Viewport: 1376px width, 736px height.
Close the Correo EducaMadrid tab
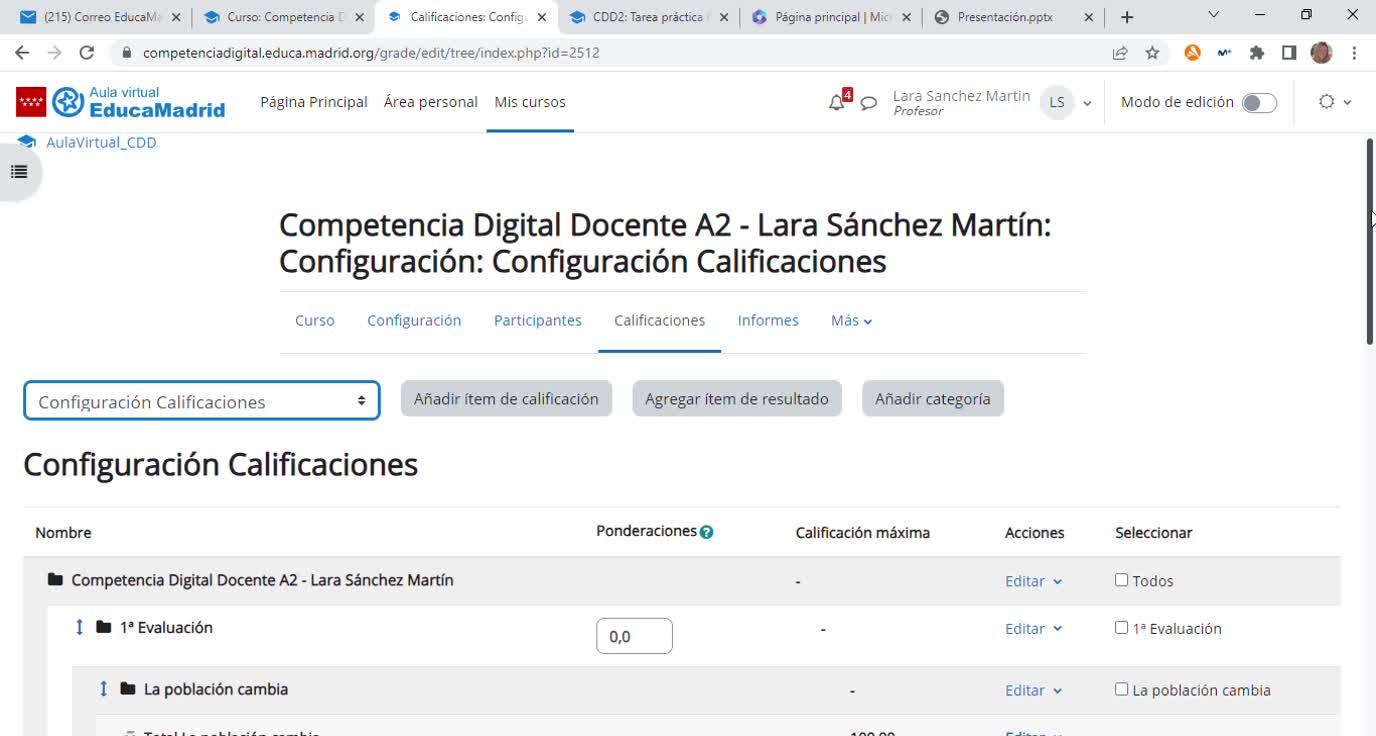(x=176, y=17)
